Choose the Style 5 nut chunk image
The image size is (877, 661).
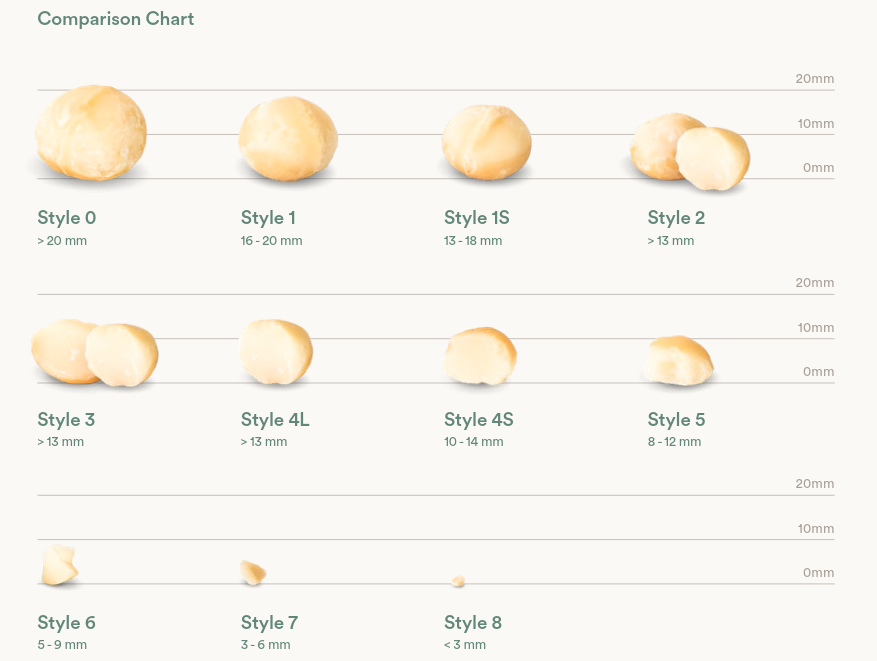[x=679, y=361]
